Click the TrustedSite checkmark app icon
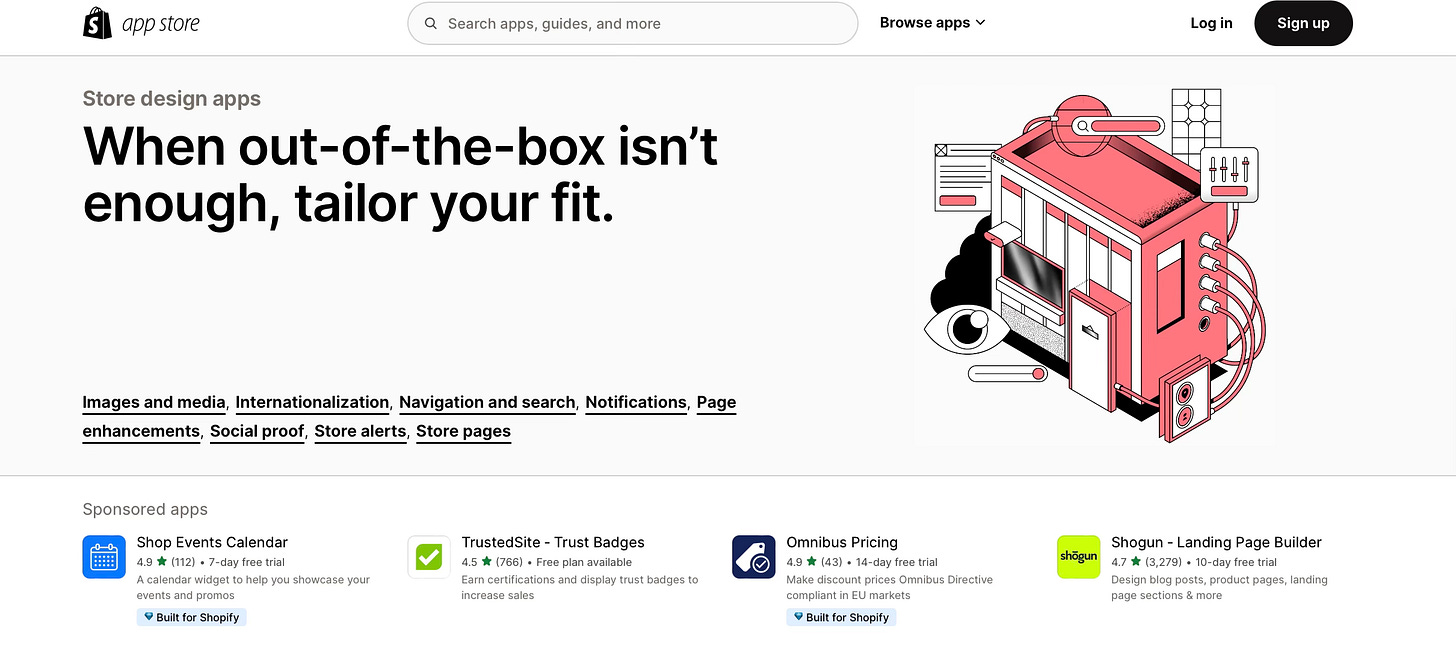1456x647 pixels. click(429, 557)
